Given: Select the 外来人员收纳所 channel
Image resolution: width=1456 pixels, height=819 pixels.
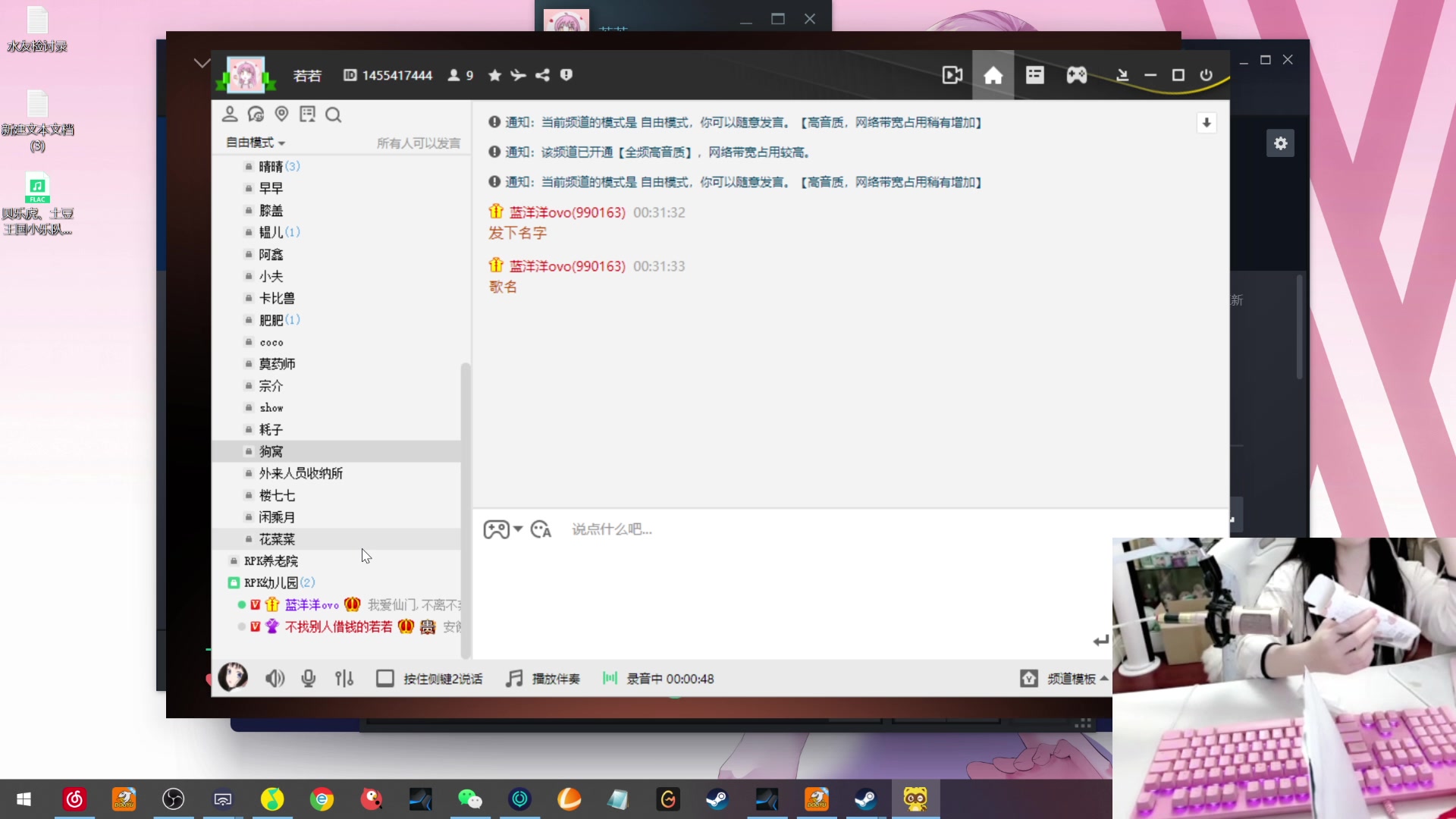Looking at the screenshot, I should (300, 473).
